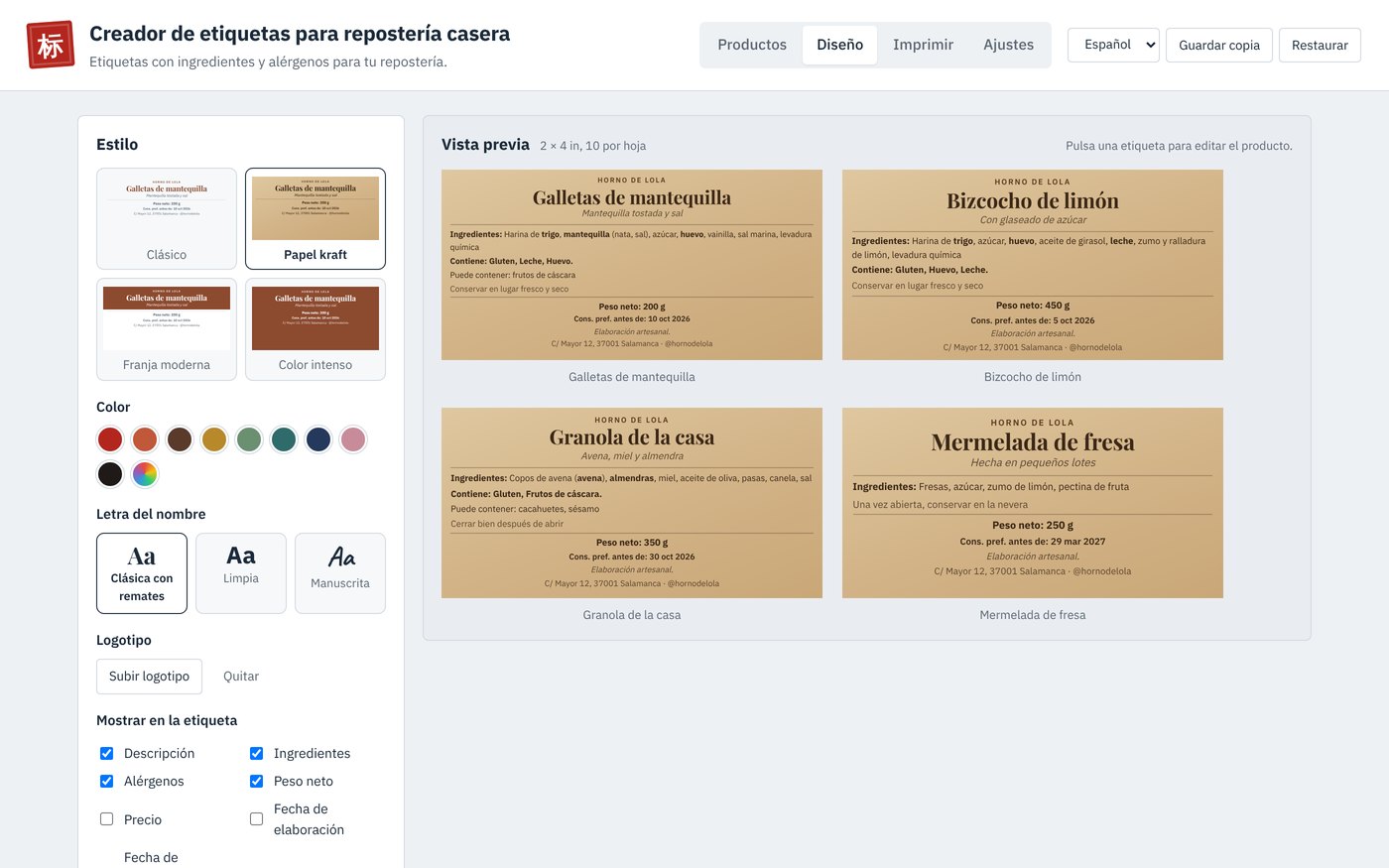The height and width of the screenshot is (868, 1389).
Task: Select the Papel kraft style
Action: [316, 218]
